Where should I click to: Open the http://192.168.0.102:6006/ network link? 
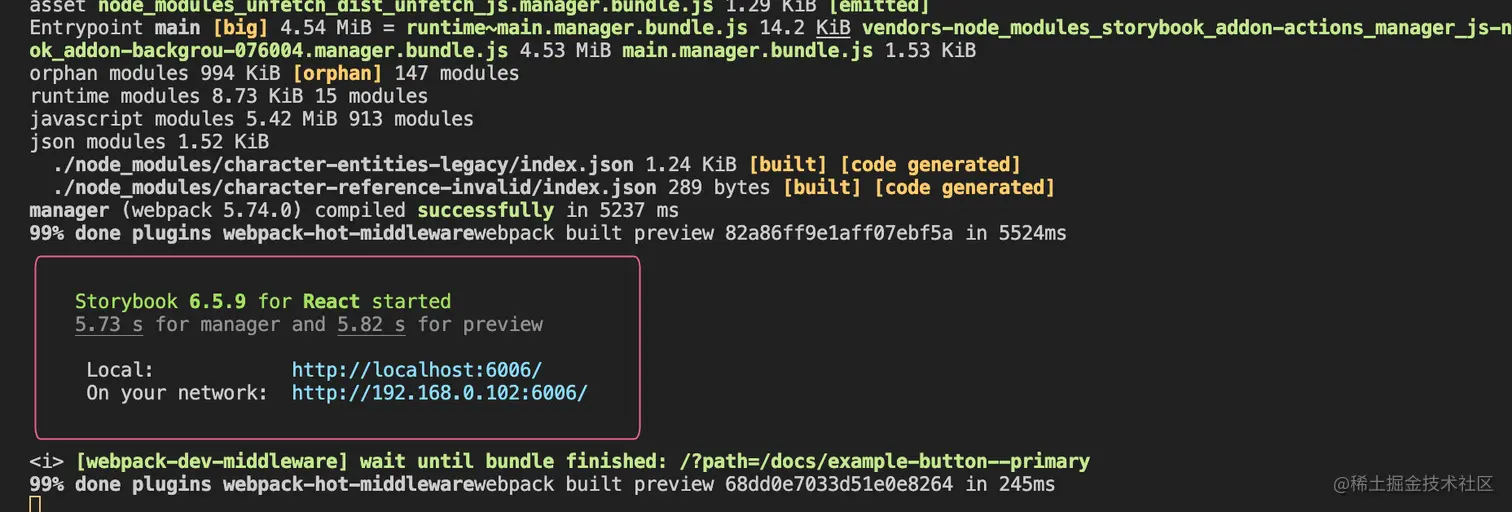(439, 393)
